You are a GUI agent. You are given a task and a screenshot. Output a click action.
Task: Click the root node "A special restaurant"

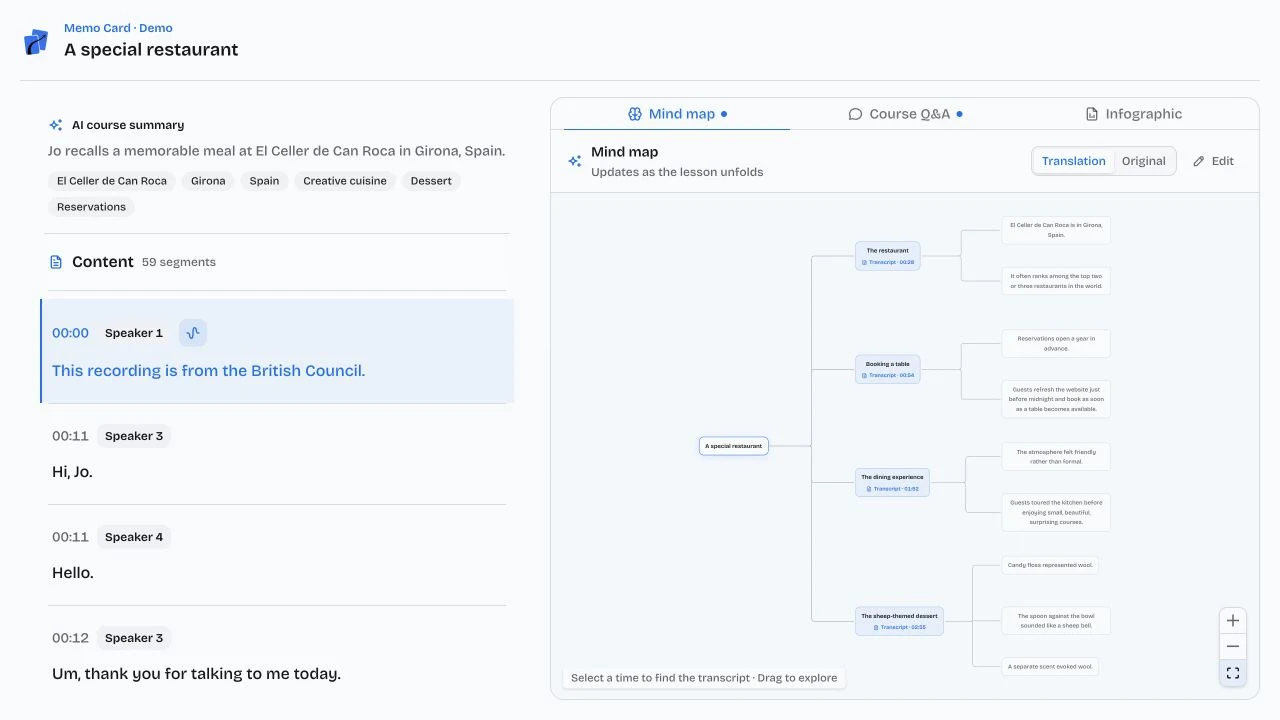click(x=734, y=446)
